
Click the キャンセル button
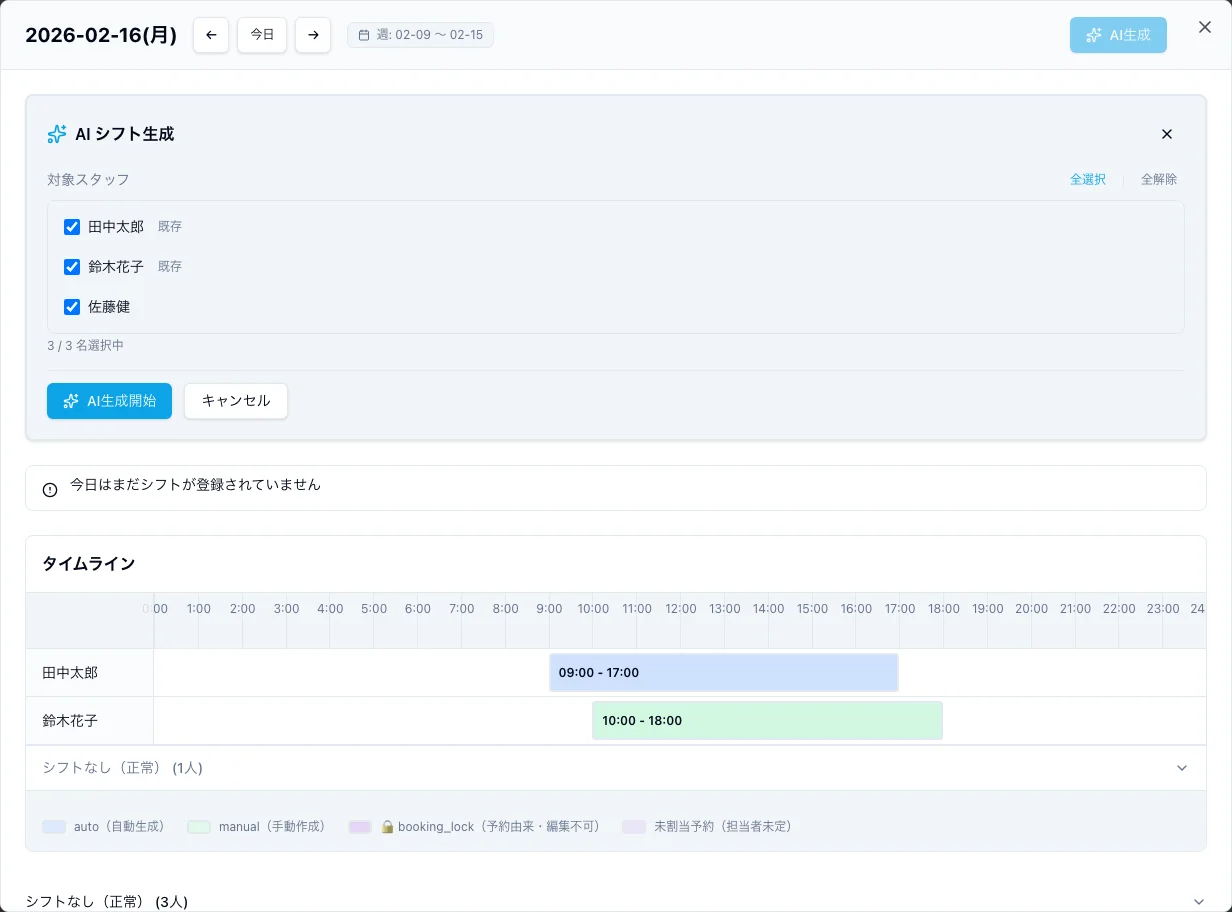click(x=236, y=401)
